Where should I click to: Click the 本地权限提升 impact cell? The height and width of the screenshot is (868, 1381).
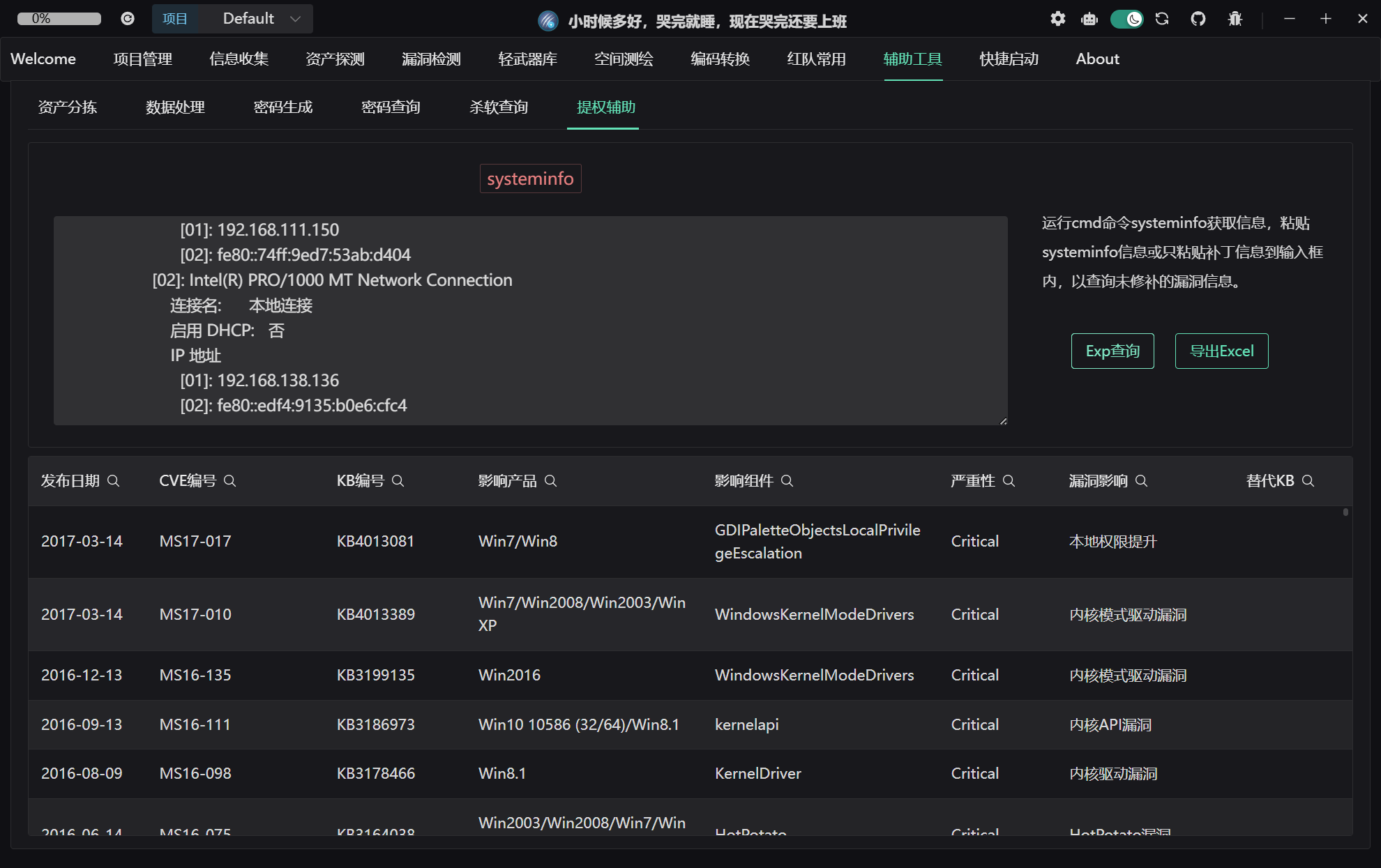tap(1113, 542)
